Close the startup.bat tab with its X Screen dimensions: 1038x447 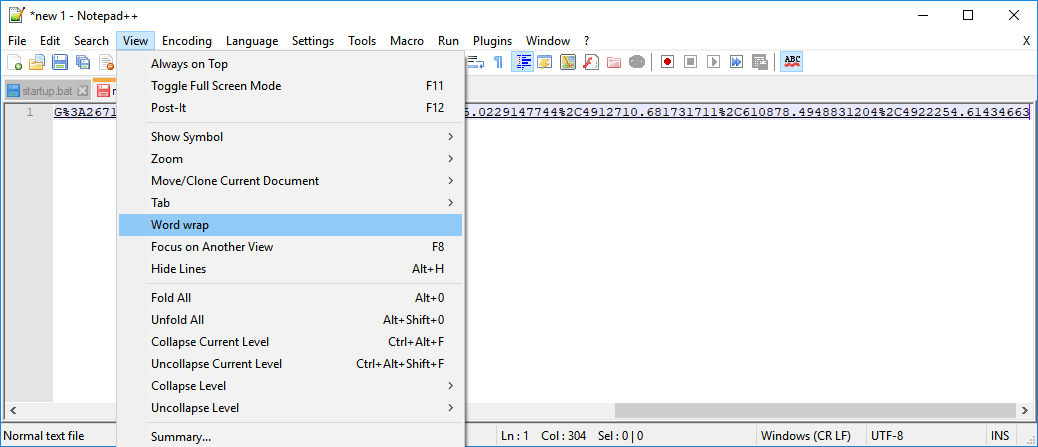[x=82, y=91]
